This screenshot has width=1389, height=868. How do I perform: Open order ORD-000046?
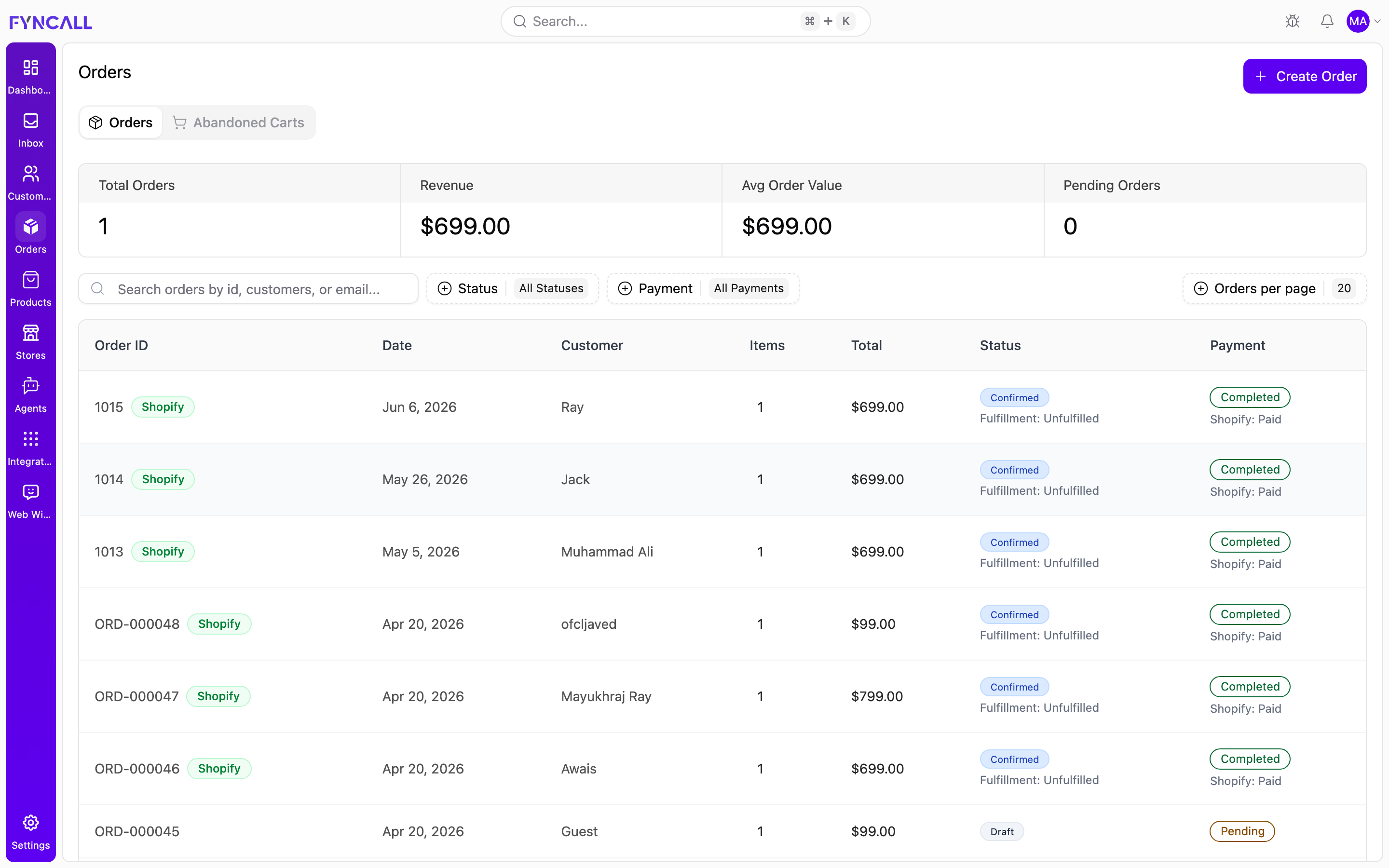pyautogui.click(x=722, y=769)
